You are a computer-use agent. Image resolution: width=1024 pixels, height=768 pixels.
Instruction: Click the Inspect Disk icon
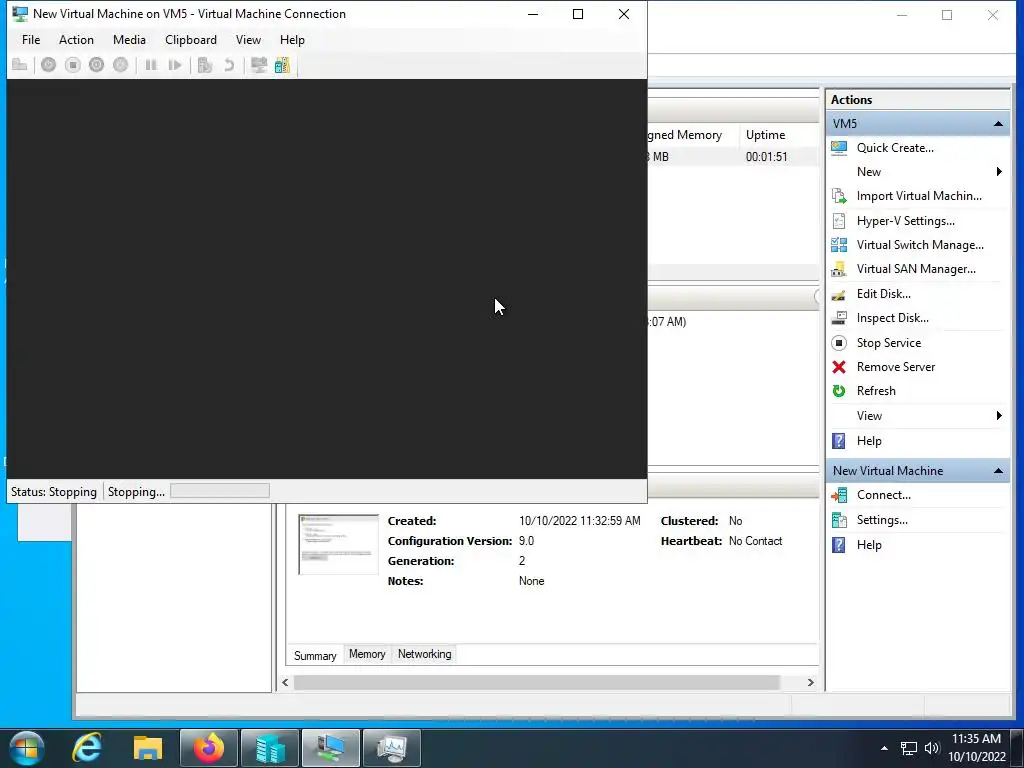[839, 318]
